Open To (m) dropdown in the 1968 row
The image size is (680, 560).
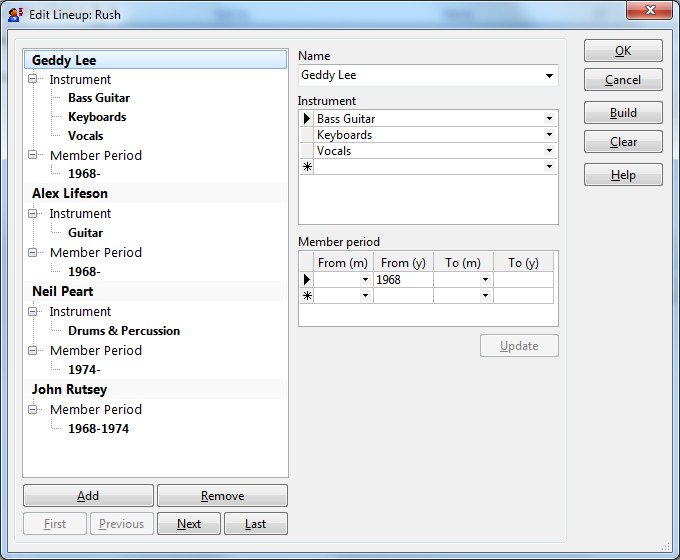[x=485, y=280]
